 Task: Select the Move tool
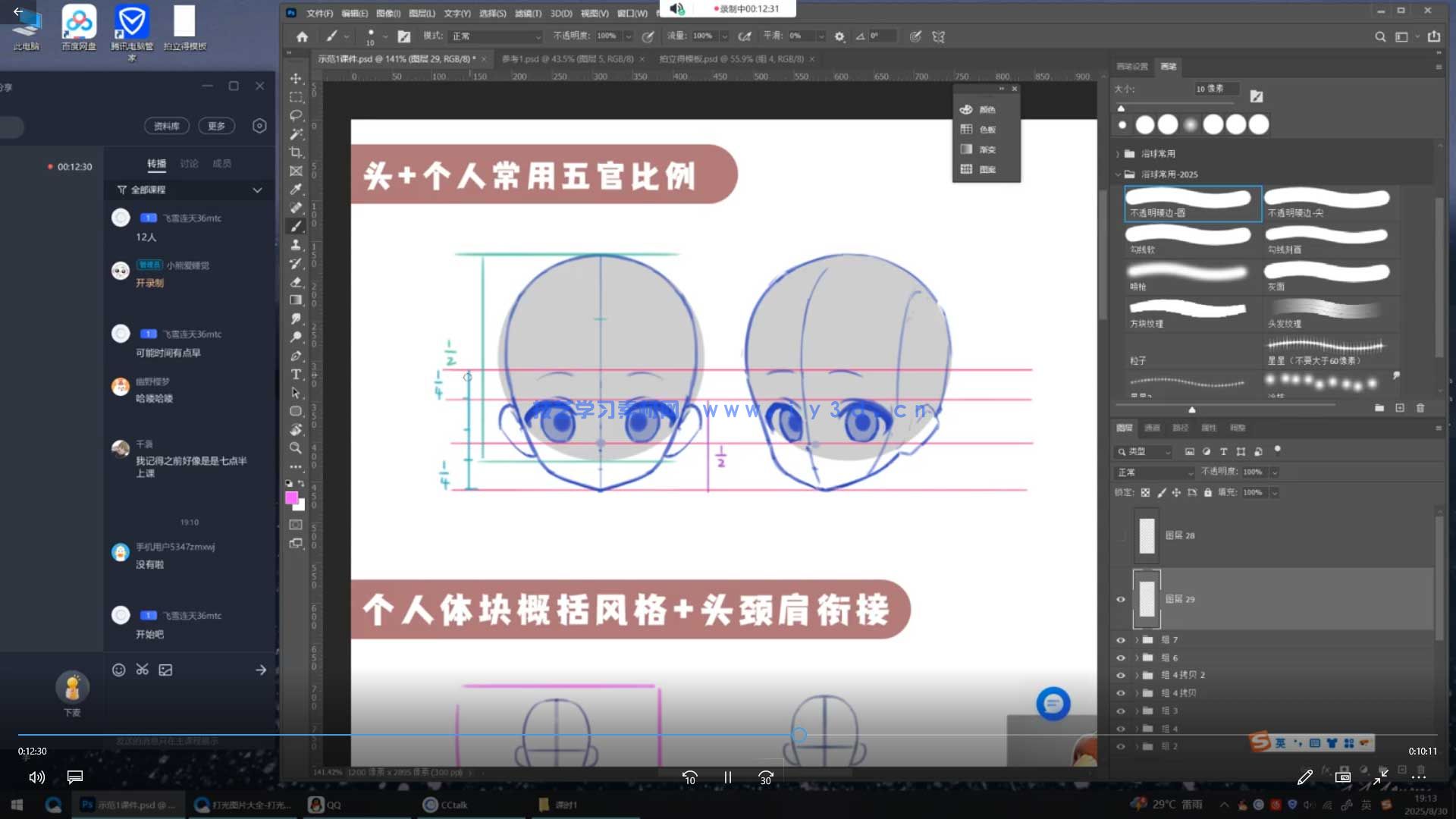296,77
